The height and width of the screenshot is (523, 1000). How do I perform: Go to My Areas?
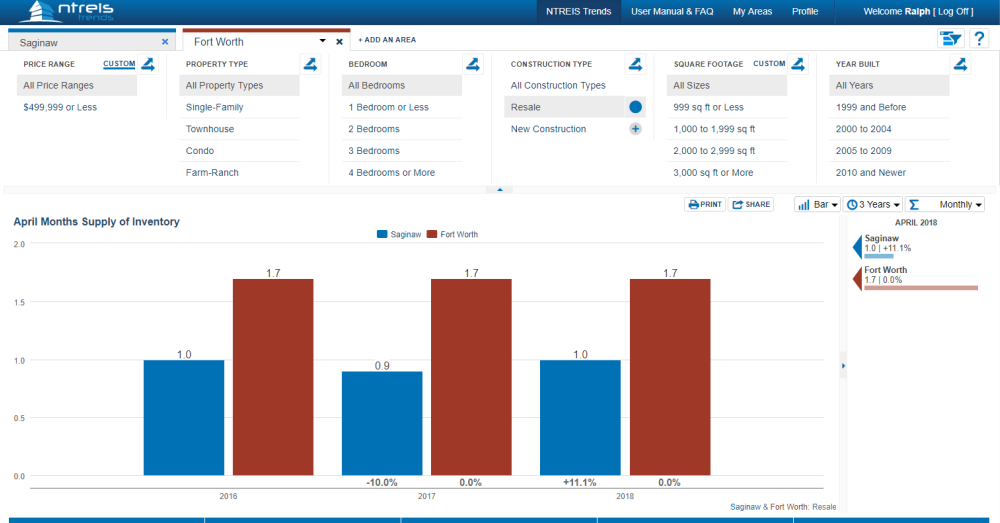[753, 11]
